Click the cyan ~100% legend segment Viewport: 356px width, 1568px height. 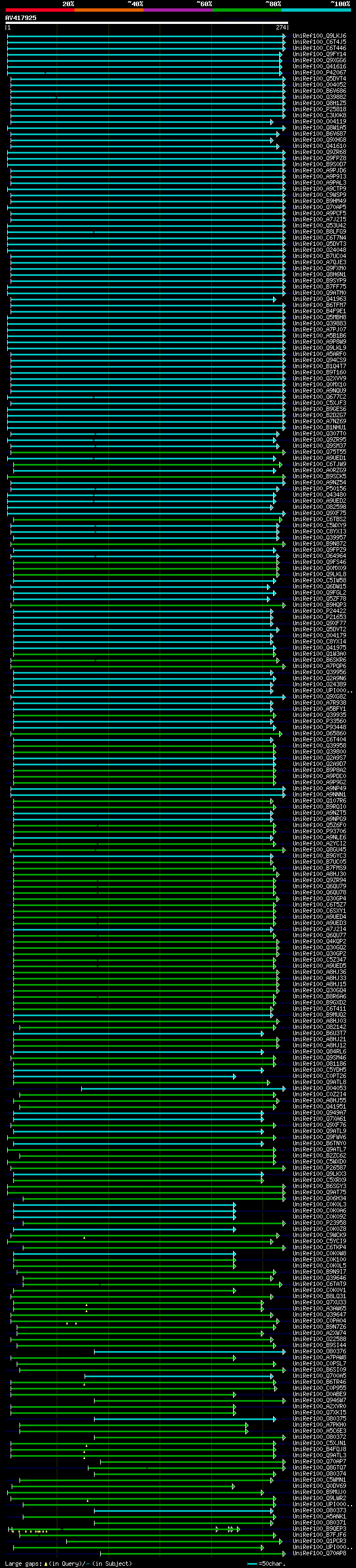[316, 10]
